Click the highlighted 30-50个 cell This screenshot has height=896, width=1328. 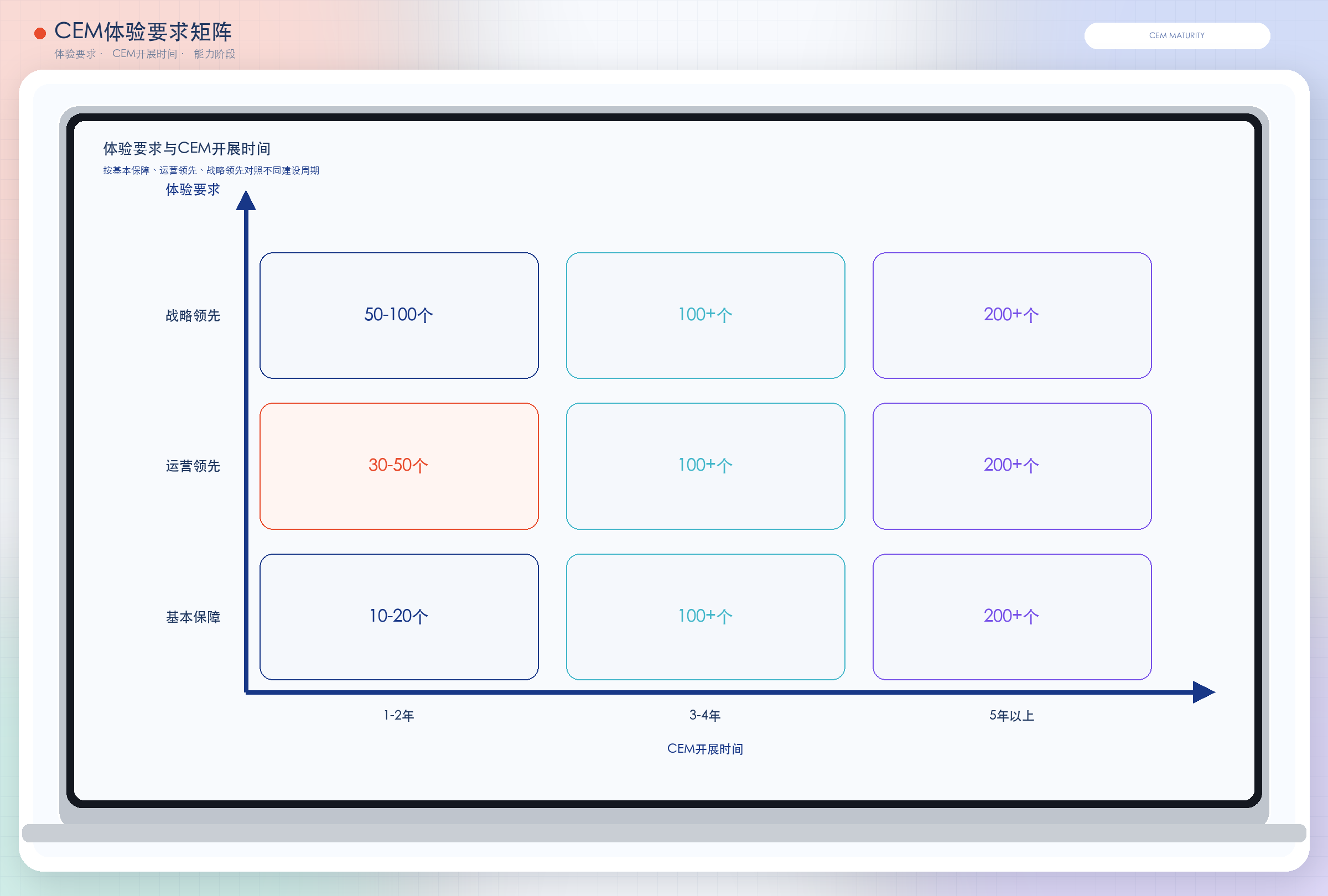399,466
